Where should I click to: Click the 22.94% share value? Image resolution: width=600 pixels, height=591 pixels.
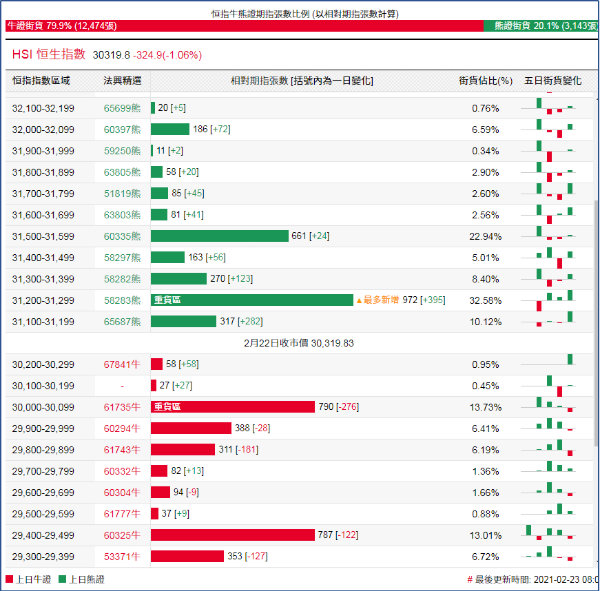coord(486,237)
